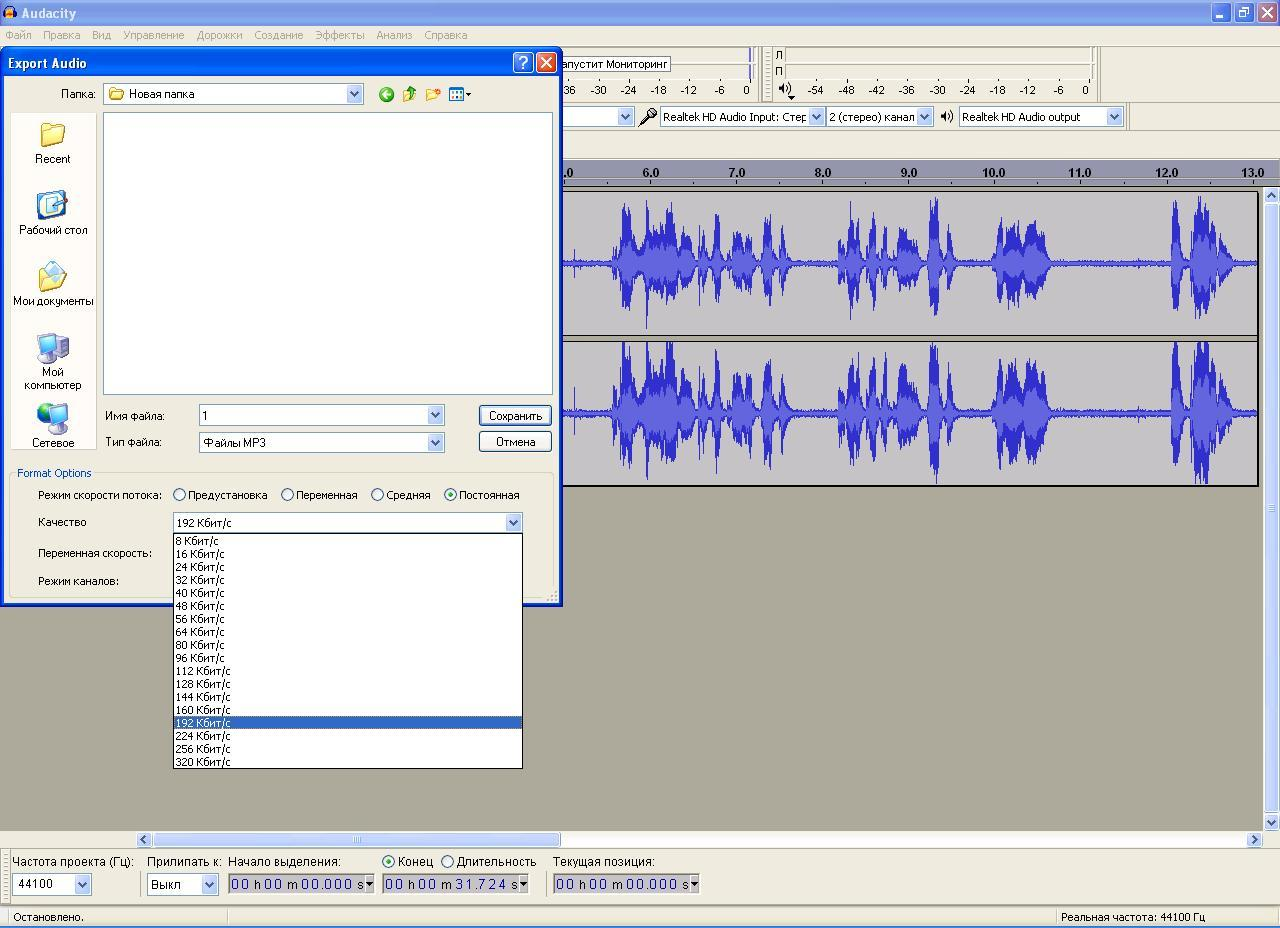Open the Вид menu

coord(101,35)
